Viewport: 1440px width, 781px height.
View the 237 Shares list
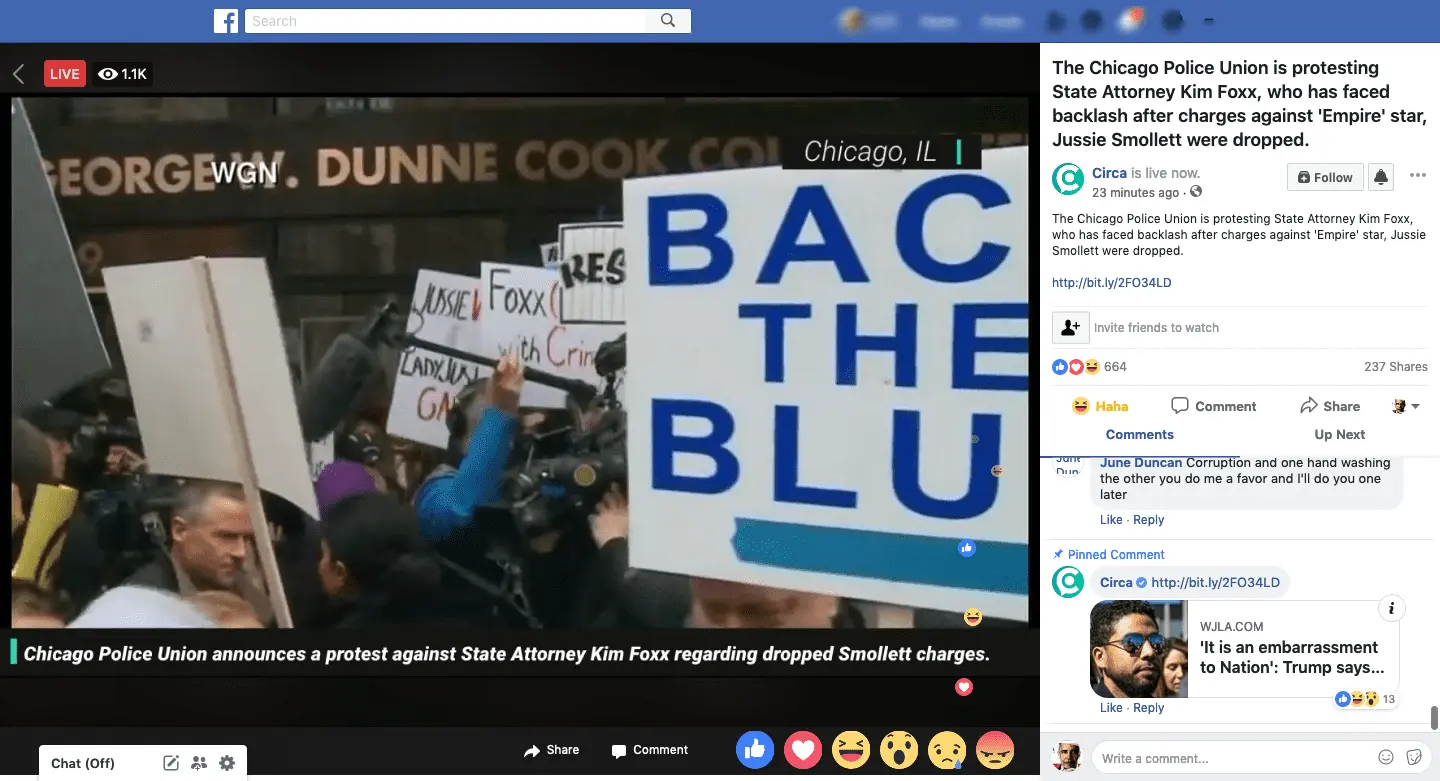click(1396, 367)
